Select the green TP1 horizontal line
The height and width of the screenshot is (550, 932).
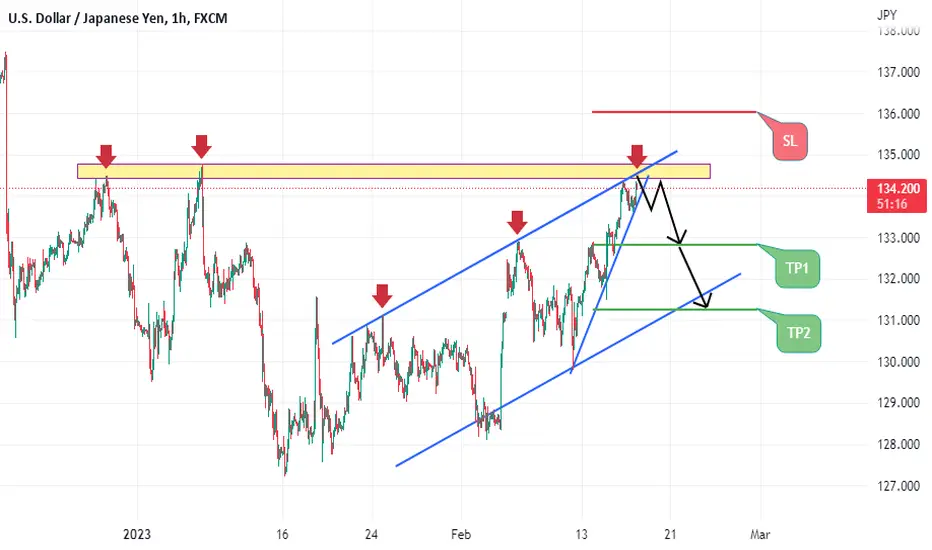(x=676, y=245)
